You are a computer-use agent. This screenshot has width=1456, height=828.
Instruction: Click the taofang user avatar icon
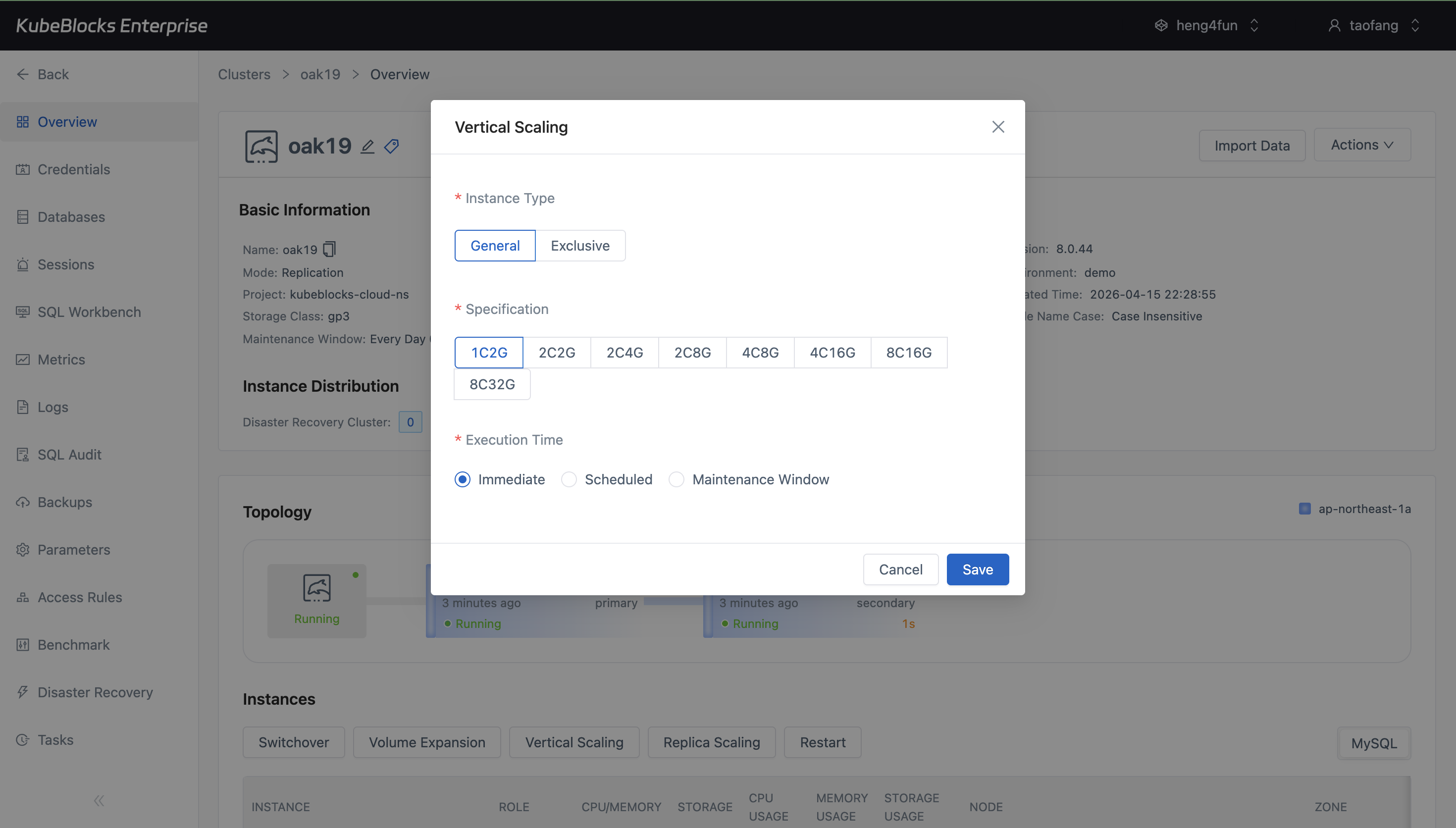(x=1334, y=26)
